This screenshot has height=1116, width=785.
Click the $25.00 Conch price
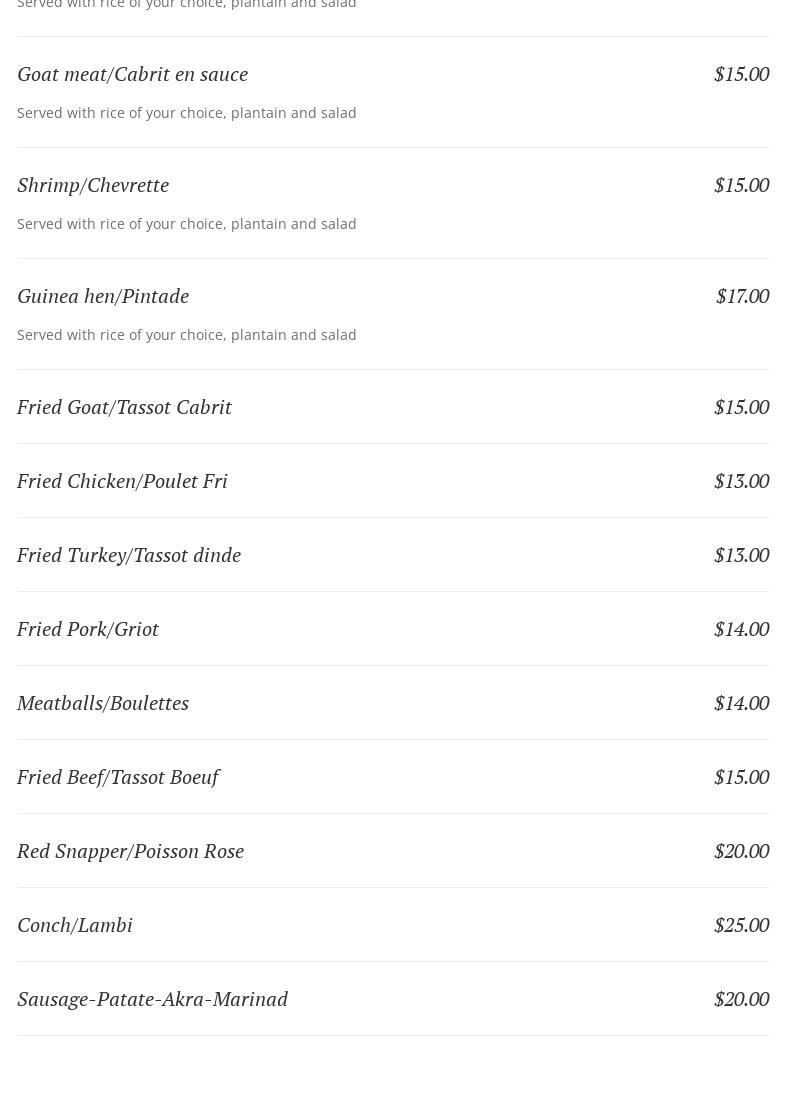pos(741,925)
